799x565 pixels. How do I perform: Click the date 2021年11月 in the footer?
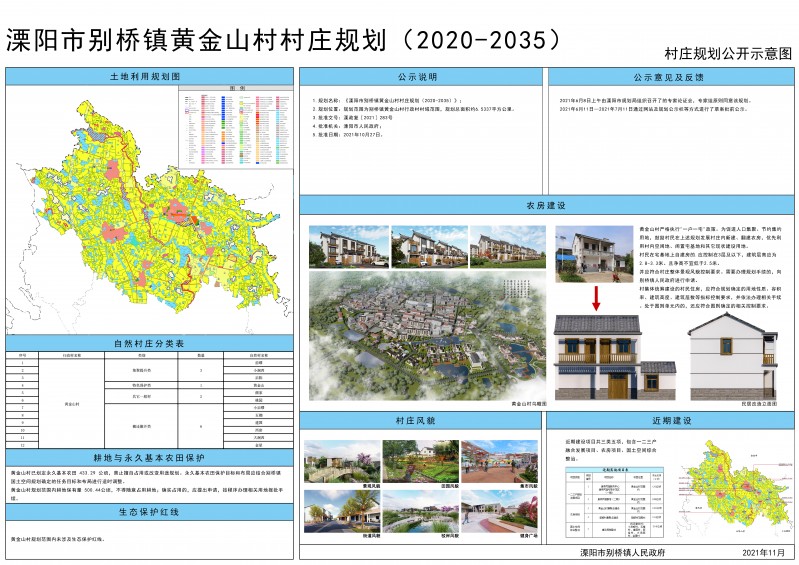[x=764, y=553]
